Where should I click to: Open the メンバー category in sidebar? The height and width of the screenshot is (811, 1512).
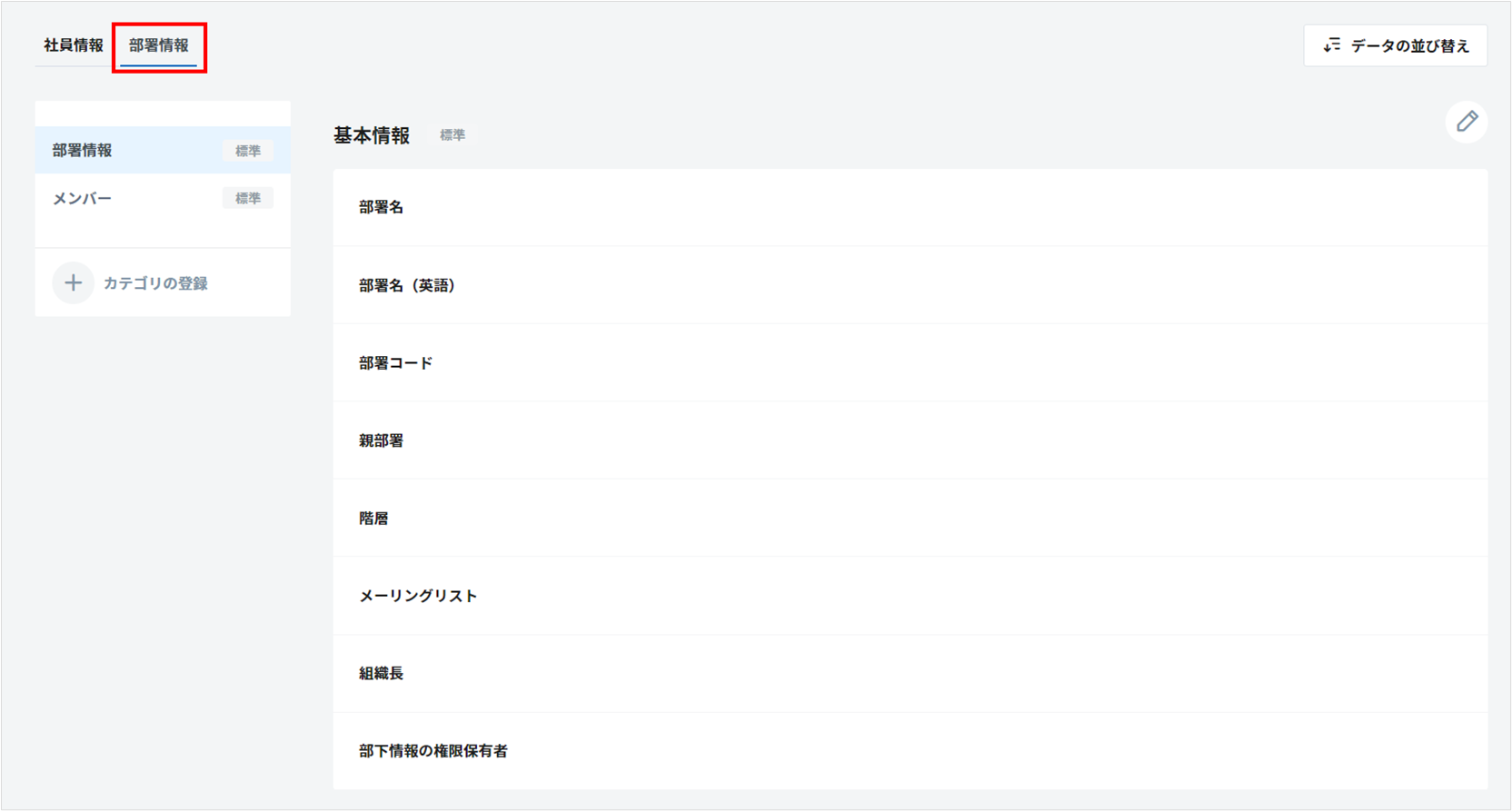tap(82, 198)
